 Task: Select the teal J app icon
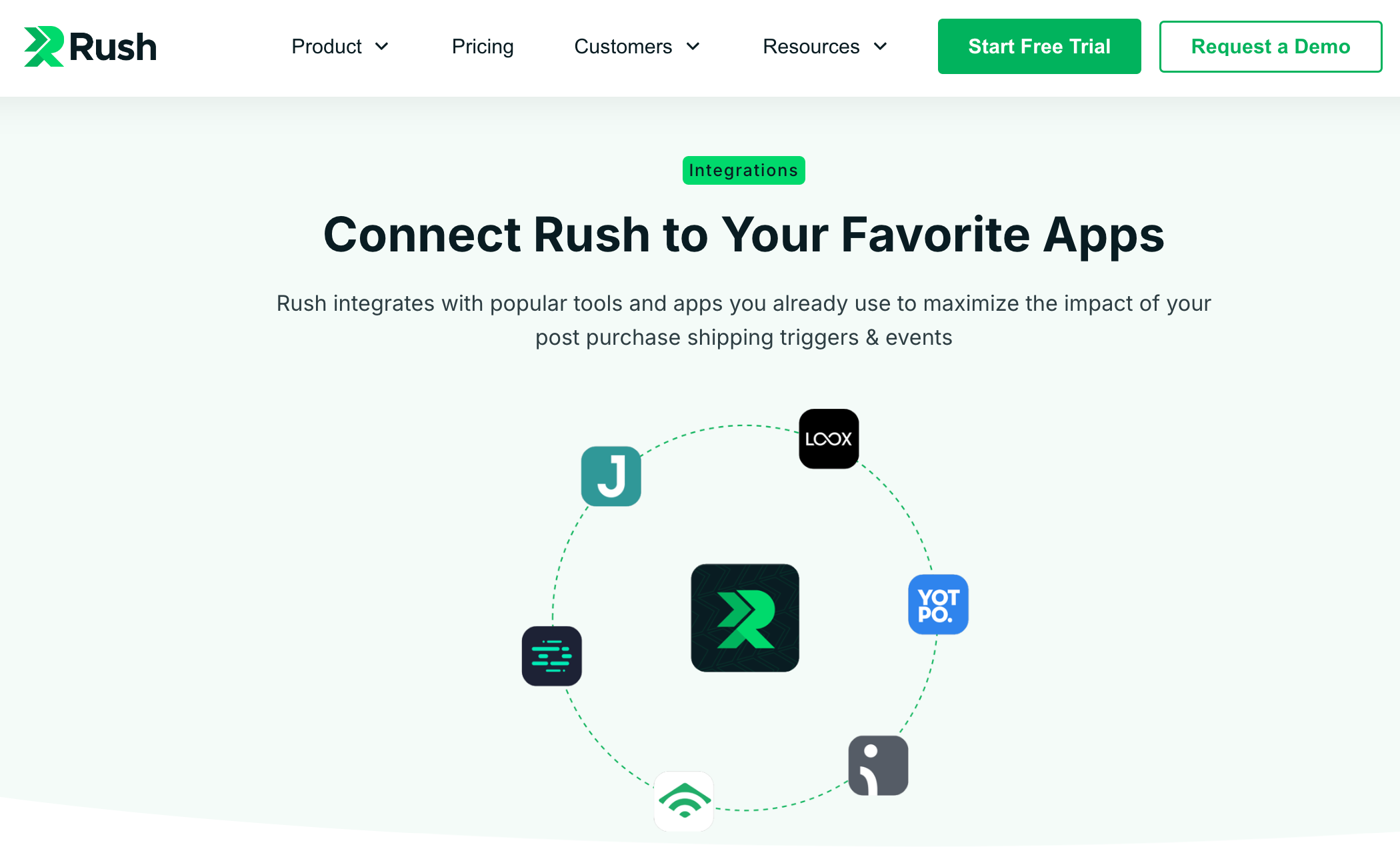(x=611, y=476)
